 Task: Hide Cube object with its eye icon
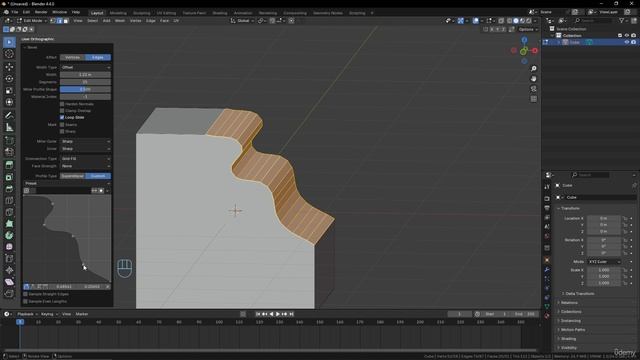[x=627, y=42]
